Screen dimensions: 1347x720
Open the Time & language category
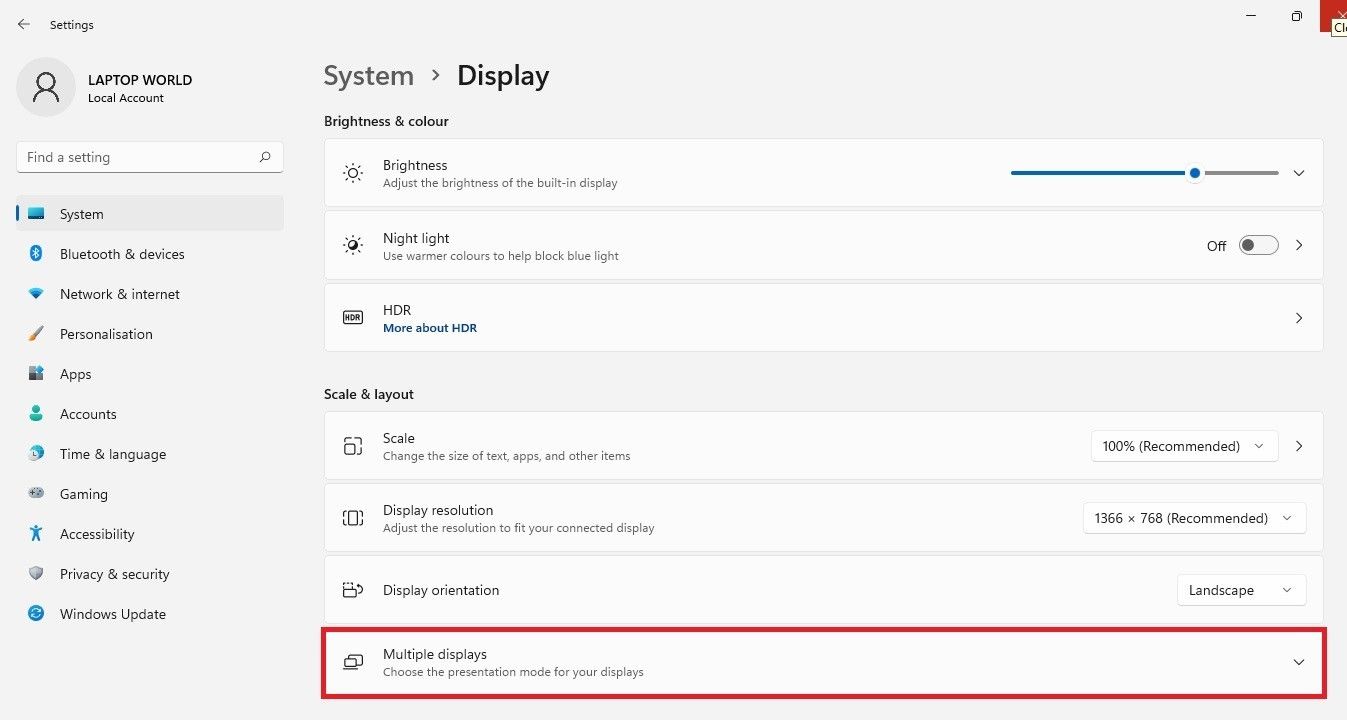112,454
